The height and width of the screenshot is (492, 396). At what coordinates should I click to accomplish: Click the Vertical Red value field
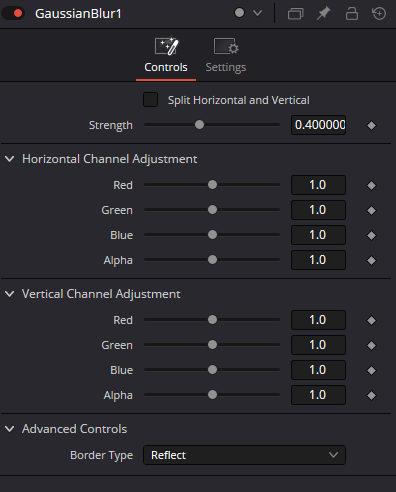click(x=318, y=320)
